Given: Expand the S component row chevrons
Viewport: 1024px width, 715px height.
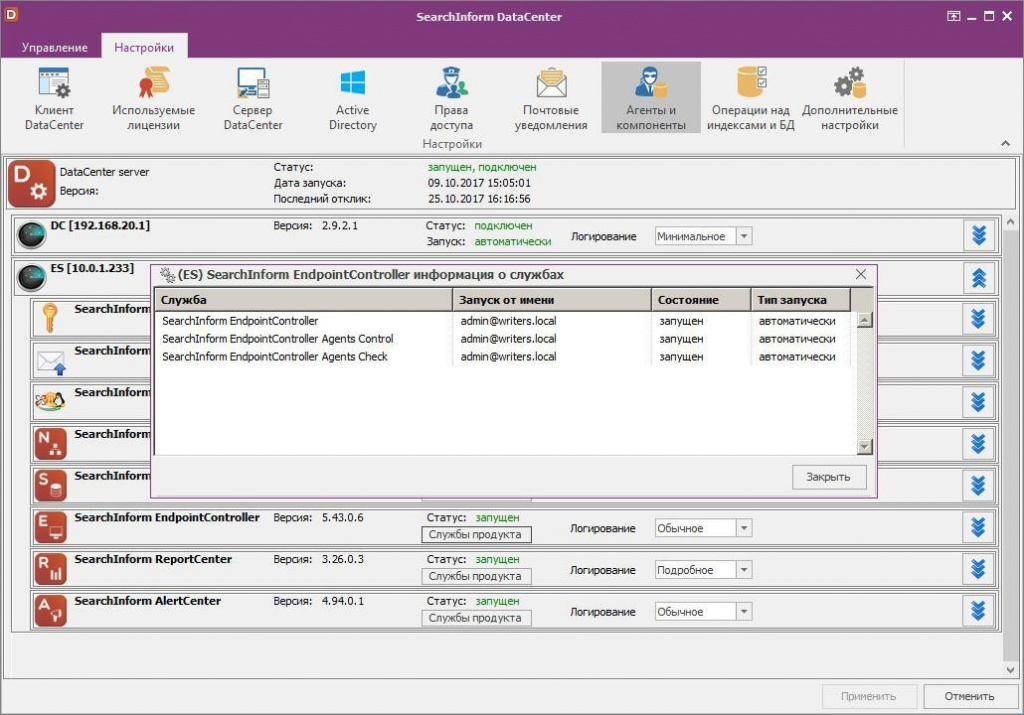Looking at the screenshot, I should click(x=978, y=486).
